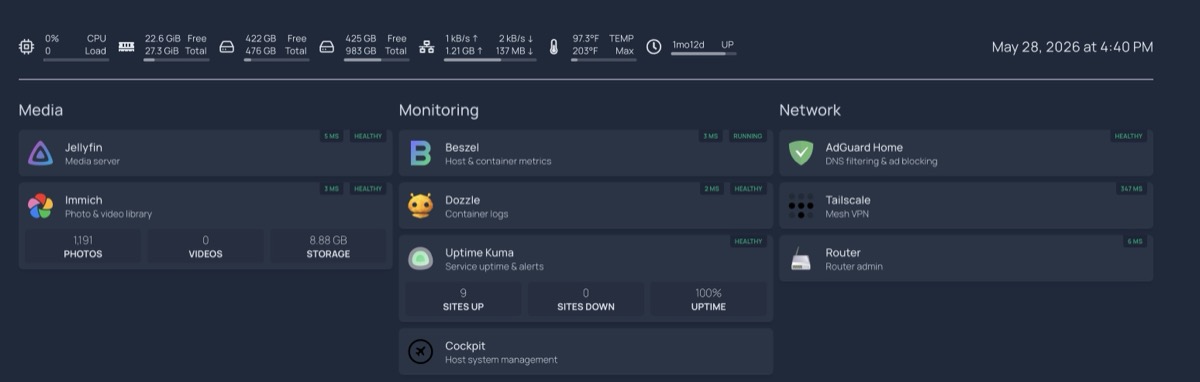The width and height of the screenshot is (1200, 382).
Task: Click the UPTIME 100% stat block
Action: tap(708, 300)
